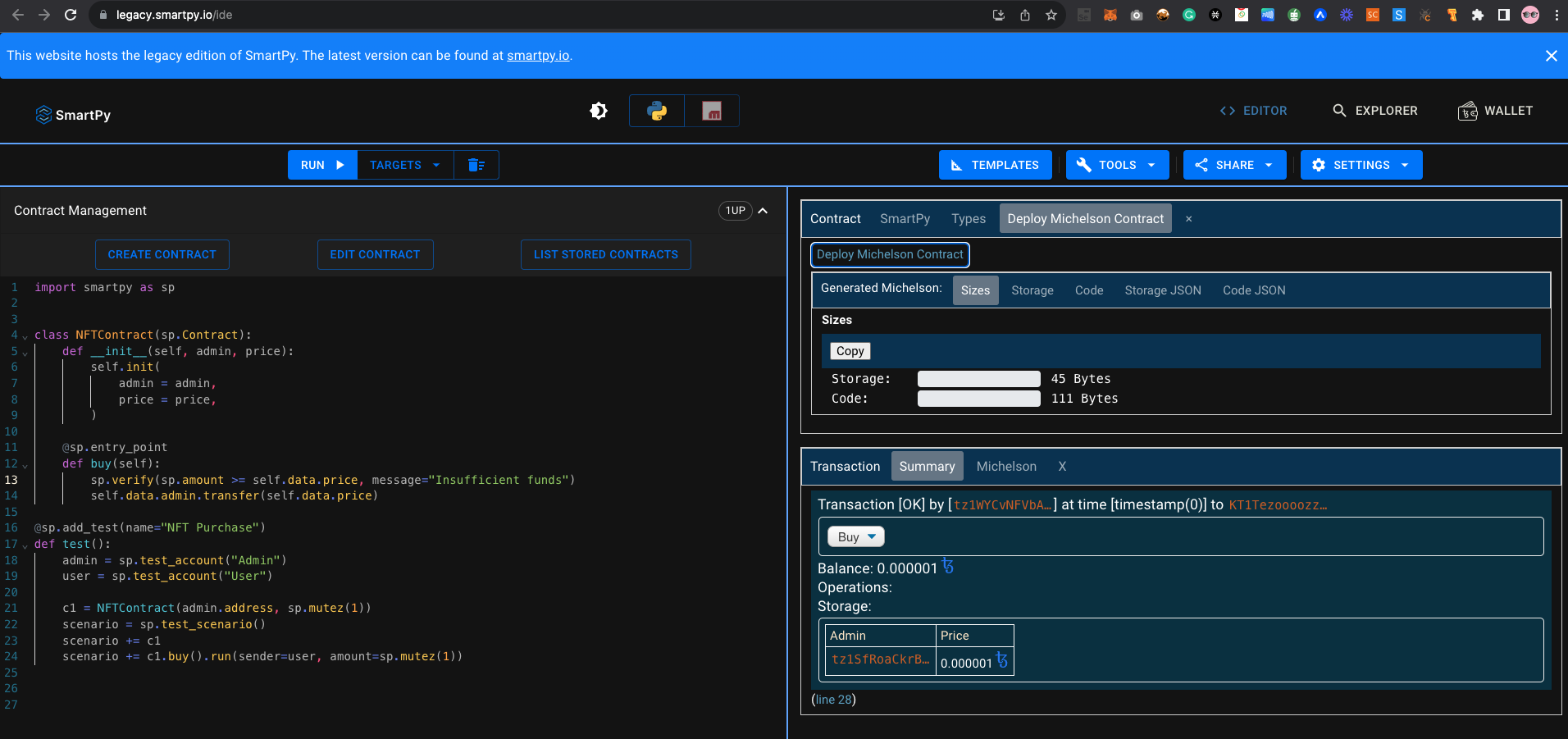Viewport: 1568px width, 739px height.
Task: Expand the Share dropdown
Action: (x=1234, y=165)
